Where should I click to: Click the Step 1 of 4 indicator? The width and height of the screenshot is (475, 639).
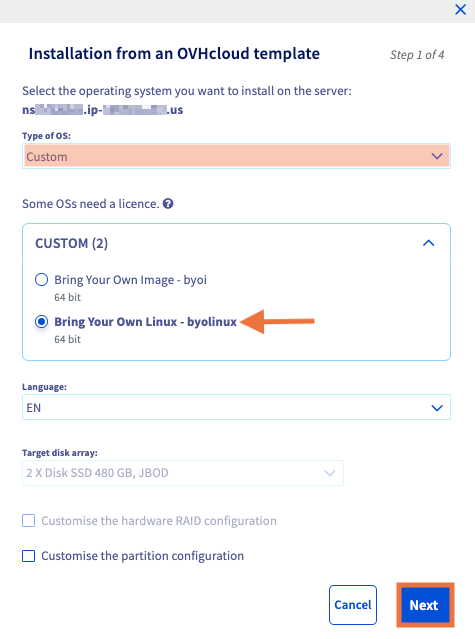417,55
